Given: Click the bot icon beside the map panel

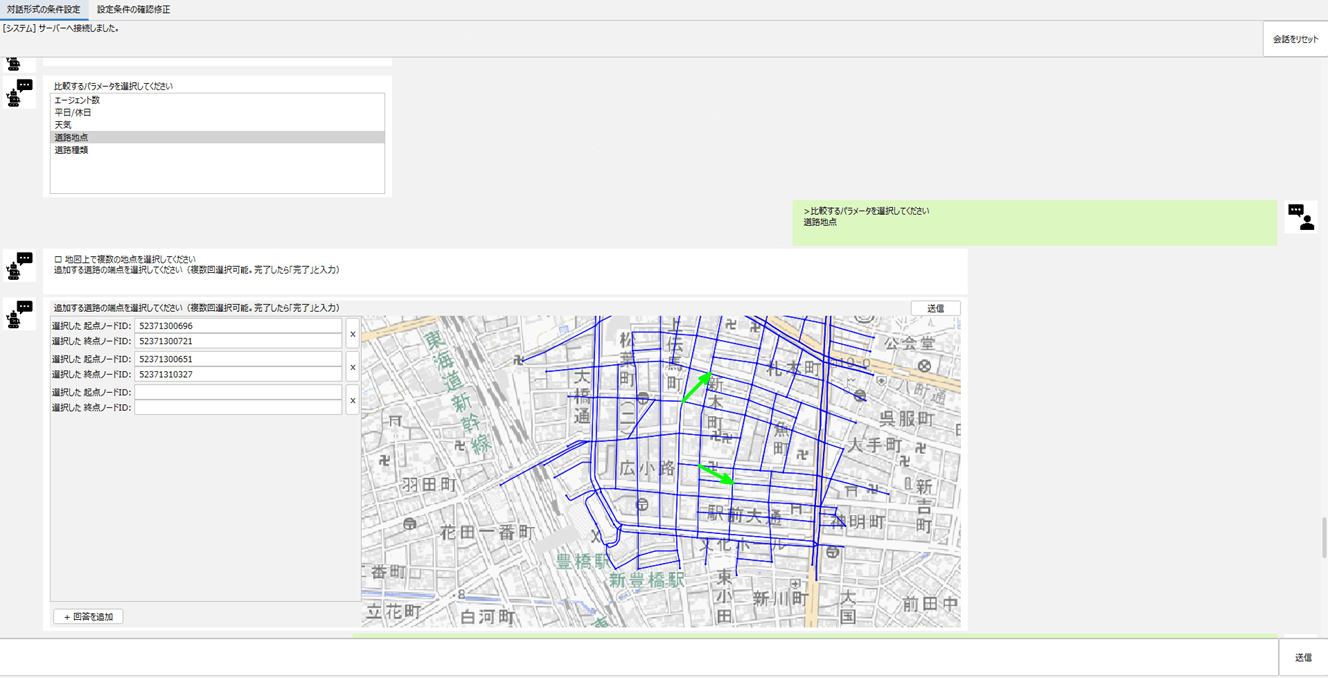Looking at the screenshot, I should coord(19,314).
